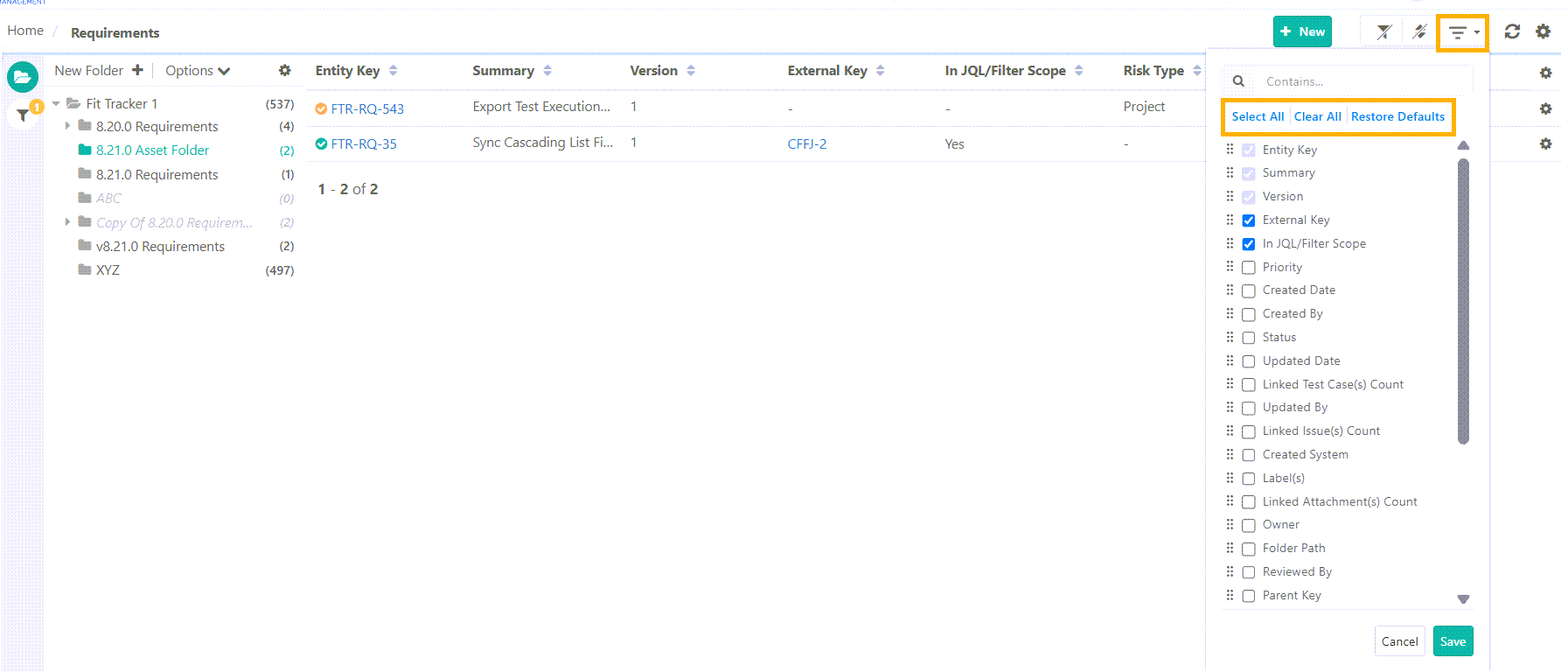Check the Linked Issue(s) Count checkbox

point(1249,431)
